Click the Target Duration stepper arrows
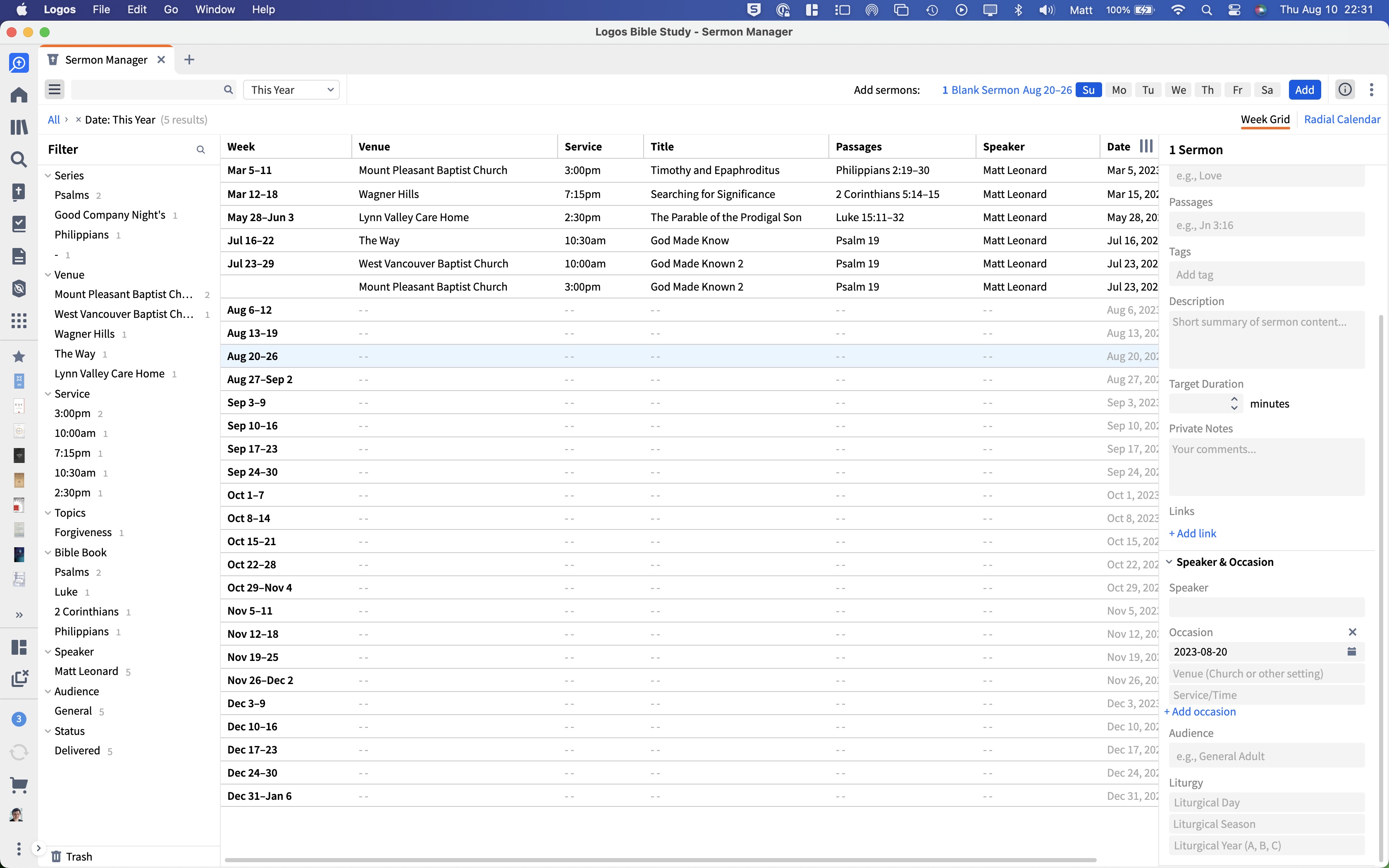Screen dimensions: 1389x868 point(1234,403)
